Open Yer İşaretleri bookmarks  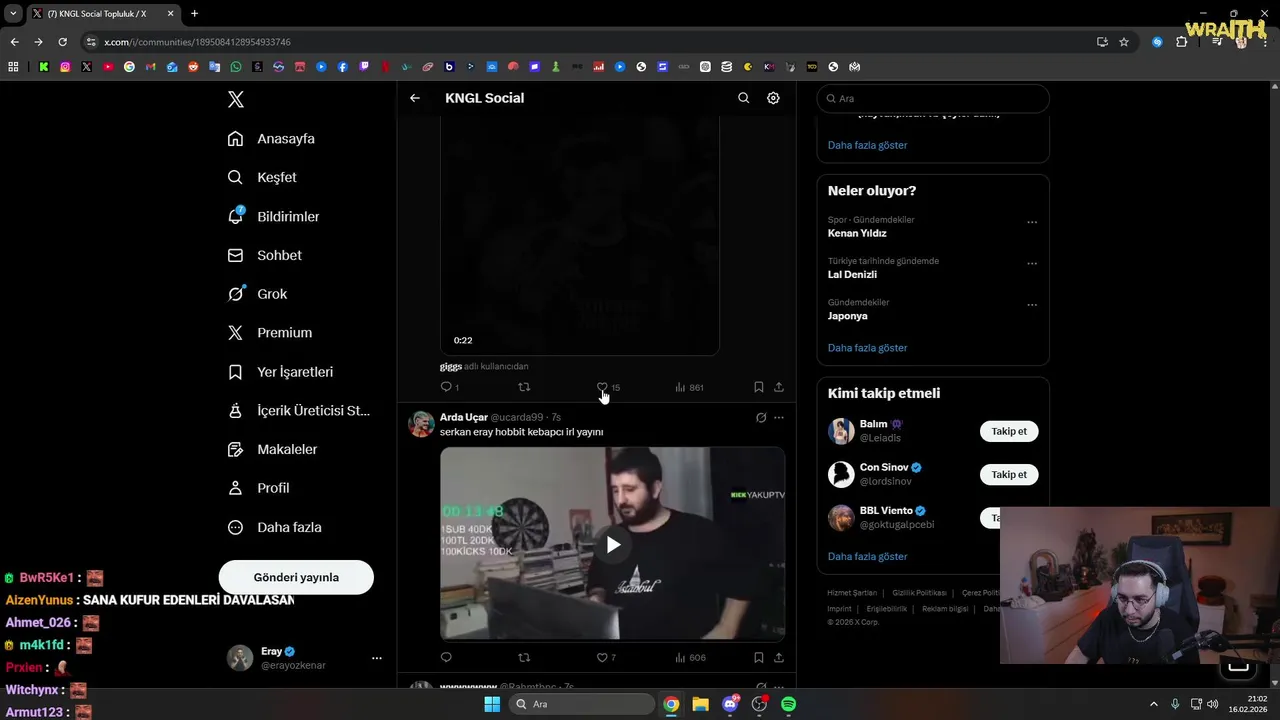tap(281, 372)
